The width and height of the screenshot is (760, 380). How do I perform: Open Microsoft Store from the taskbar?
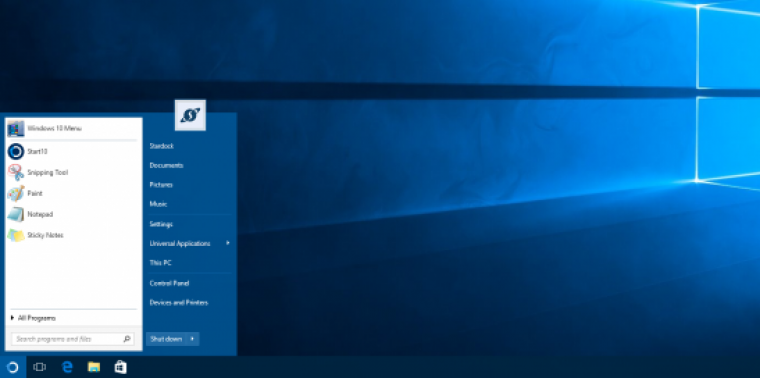coord(120,367)
